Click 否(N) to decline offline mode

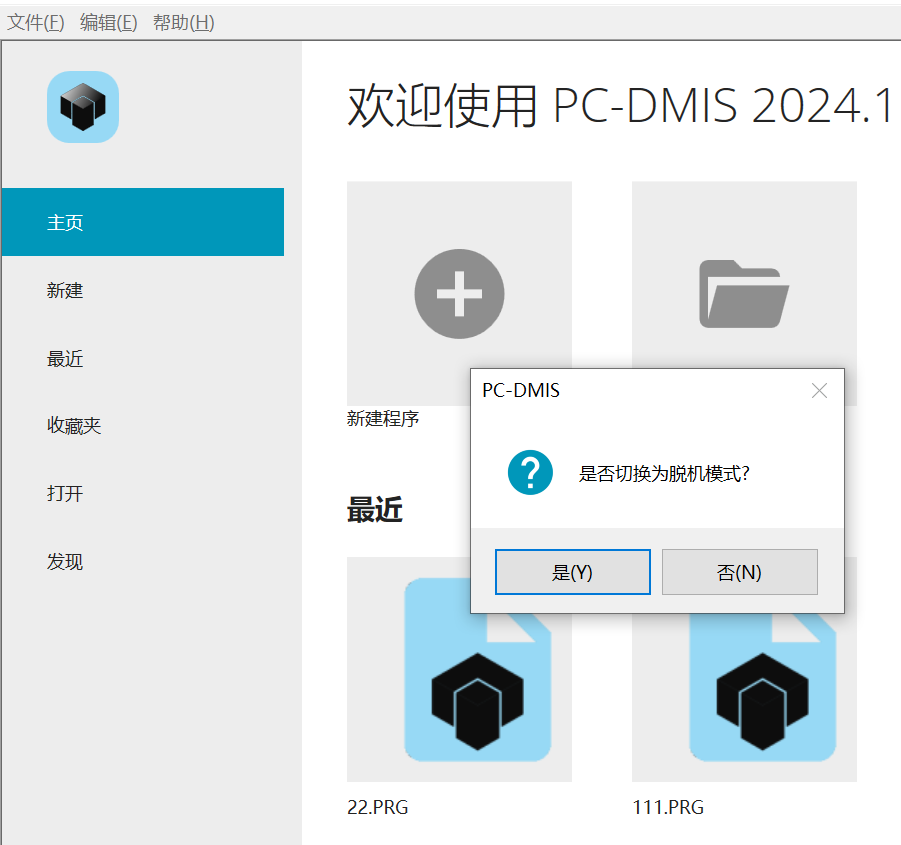click(x=739, y=571)
